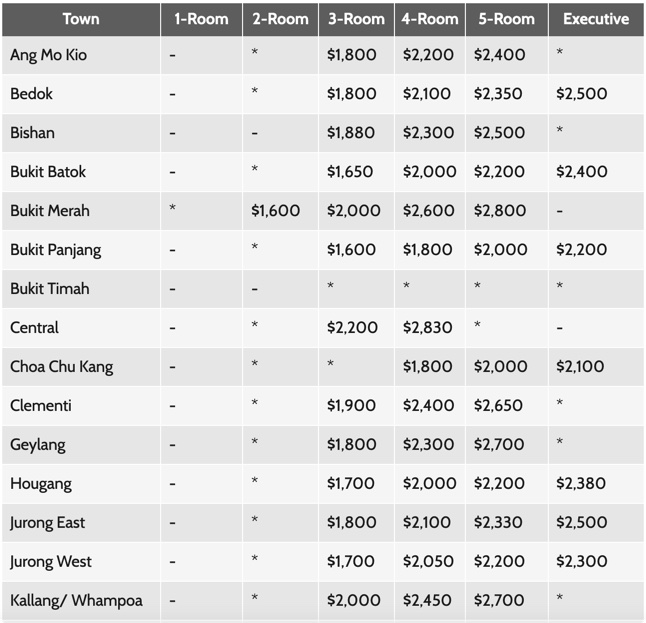Click the 4-Room column header
The image size is (646, 623).
[x=430, y=19]
